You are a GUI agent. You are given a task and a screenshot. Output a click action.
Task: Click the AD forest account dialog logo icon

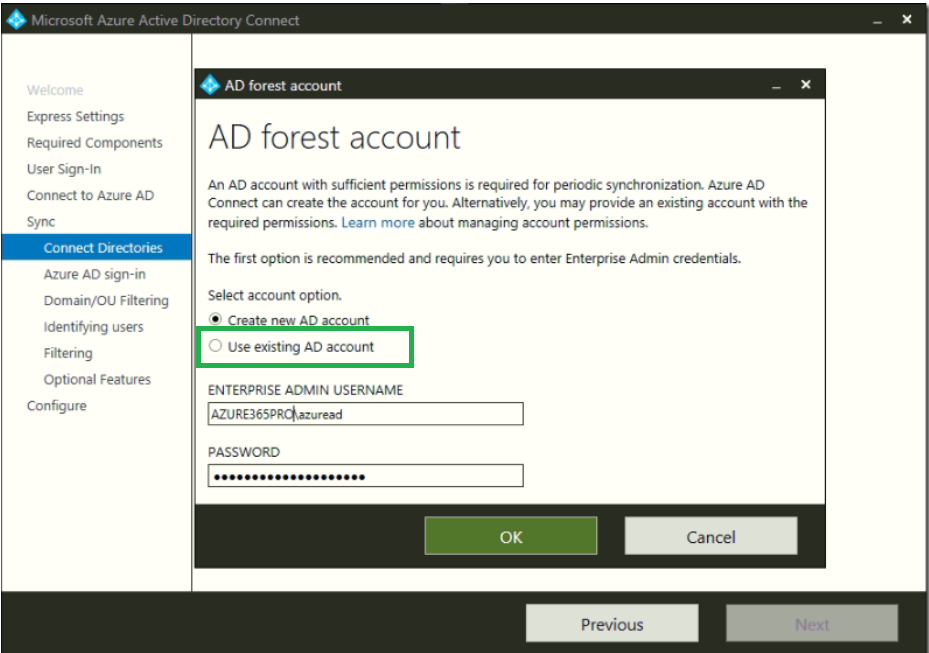[x=210, y=85]
